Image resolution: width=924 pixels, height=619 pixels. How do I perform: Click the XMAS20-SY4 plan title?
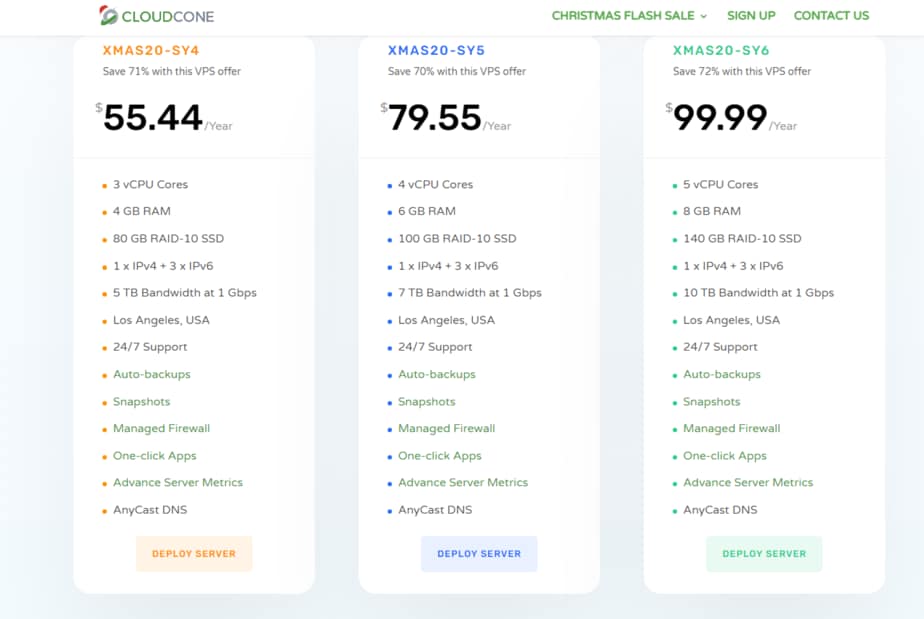[150, 50]
